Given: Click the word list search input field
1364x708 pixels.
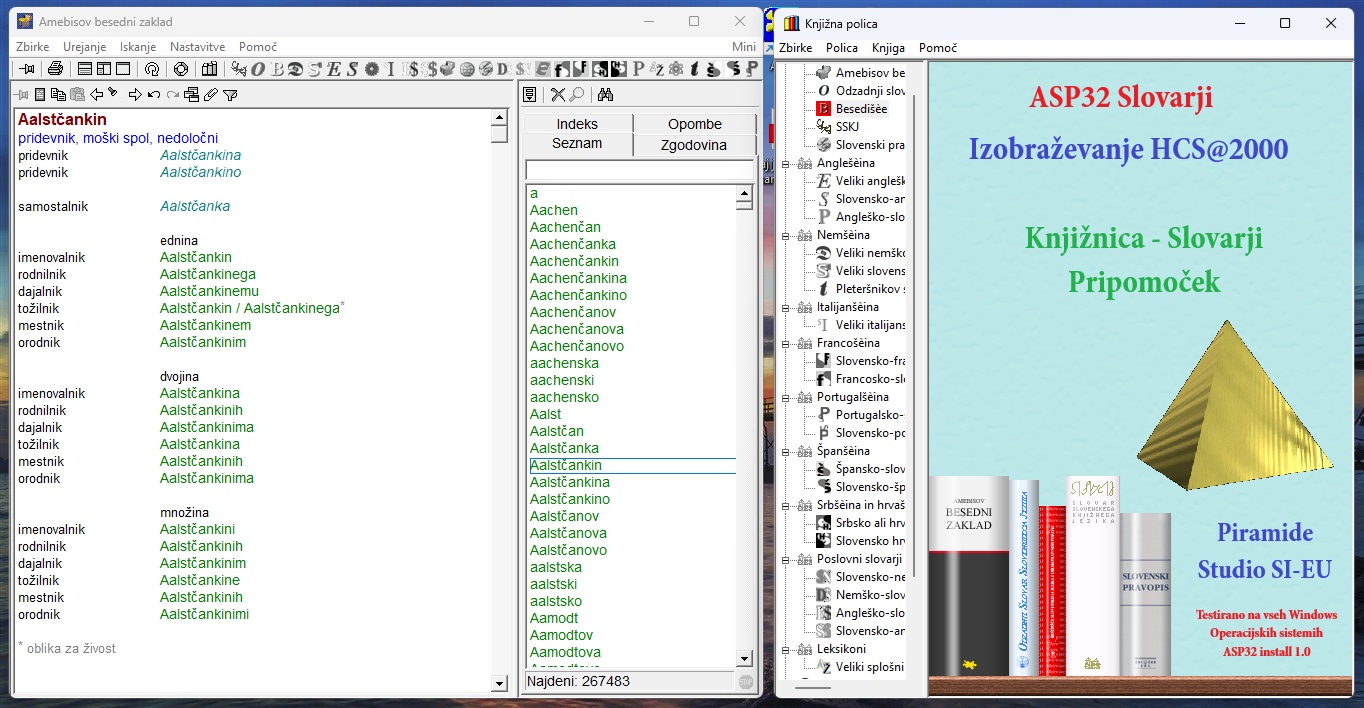Looking at the screenshot, I should pyautogui.click(x=640, y=170).
